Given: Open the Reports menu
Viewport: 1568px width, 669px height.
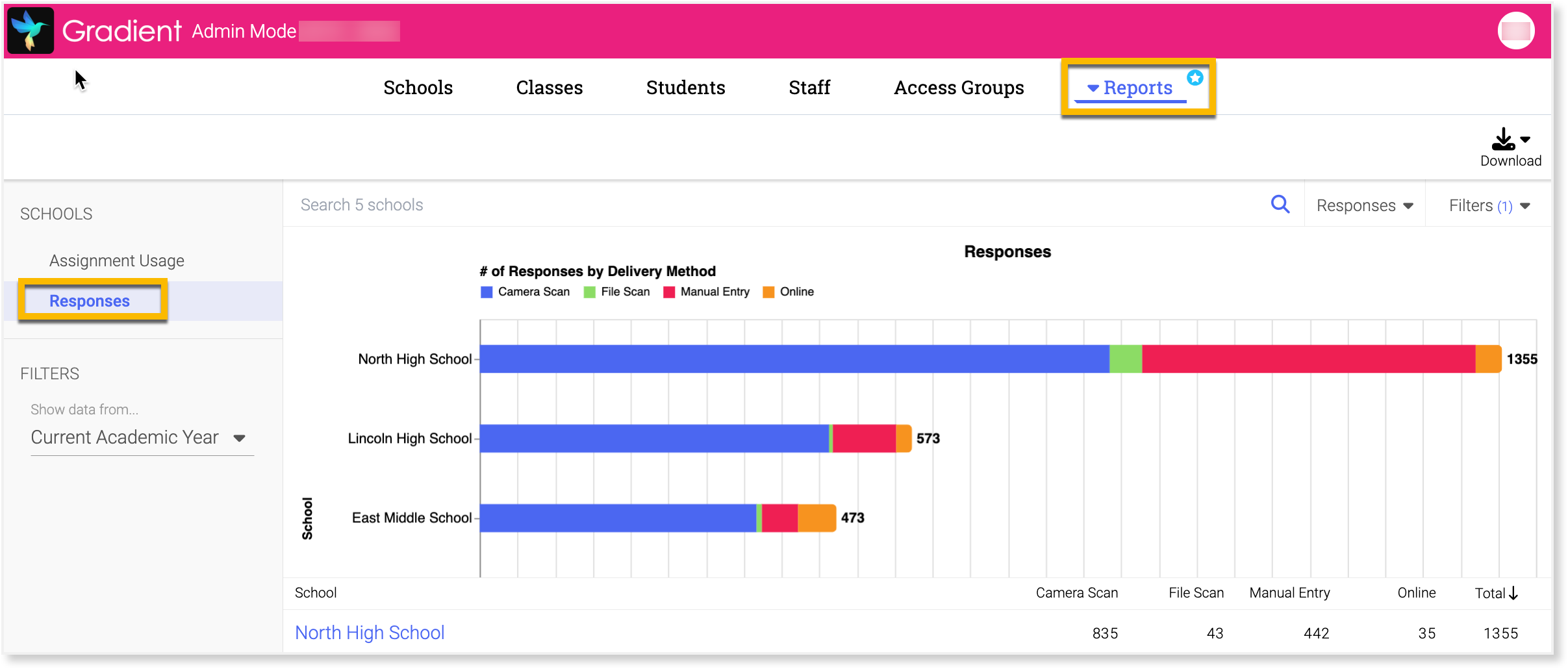Looking at the screenshot, I should coord(1131,88).
